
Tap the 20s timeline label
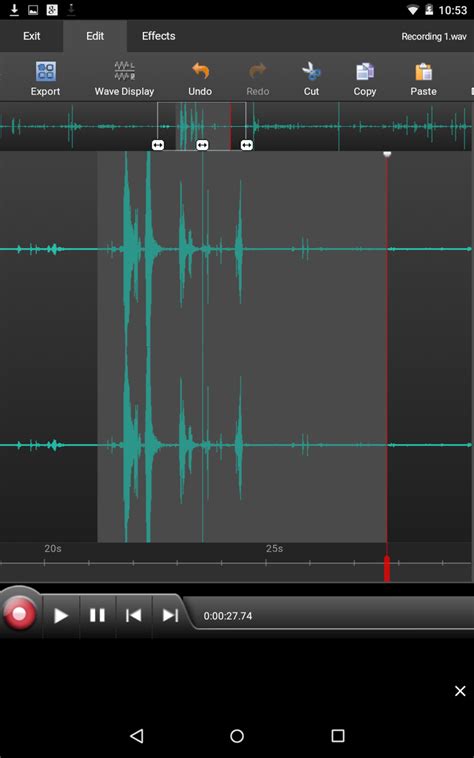53,548
